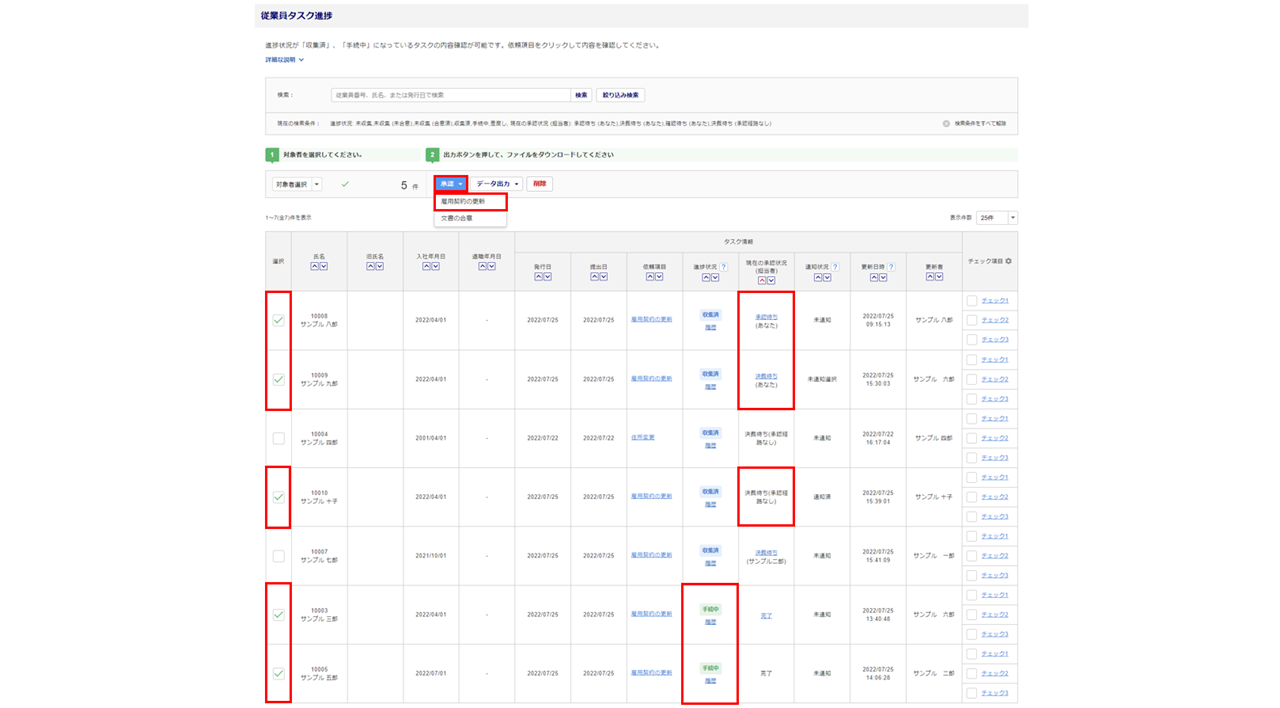Viewport: 1280px width, 708px height.
Task: Click 収集済 status badge in 10010 row
Action: coord(710,491)
